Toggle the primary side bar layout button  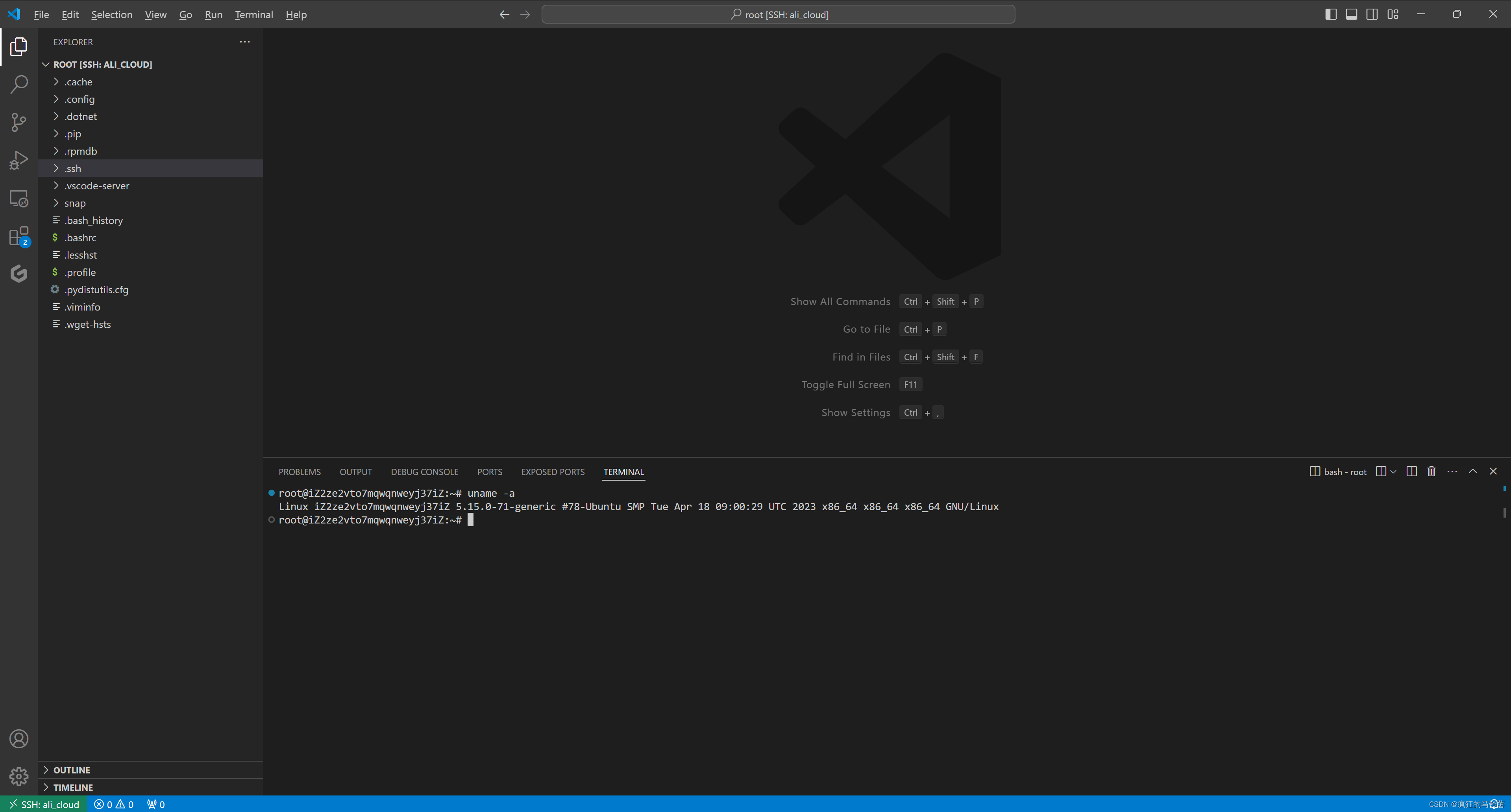1330,14
